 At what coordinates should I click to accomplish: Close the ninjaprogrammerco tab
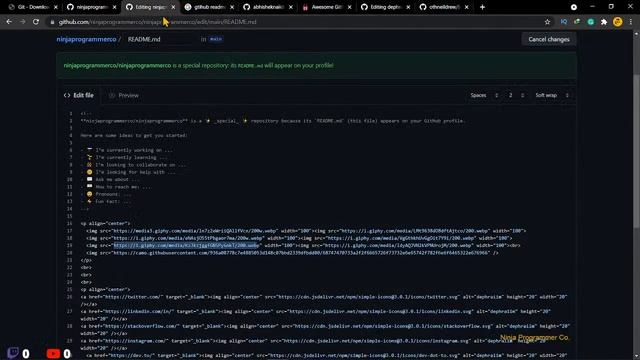[115, 7]
